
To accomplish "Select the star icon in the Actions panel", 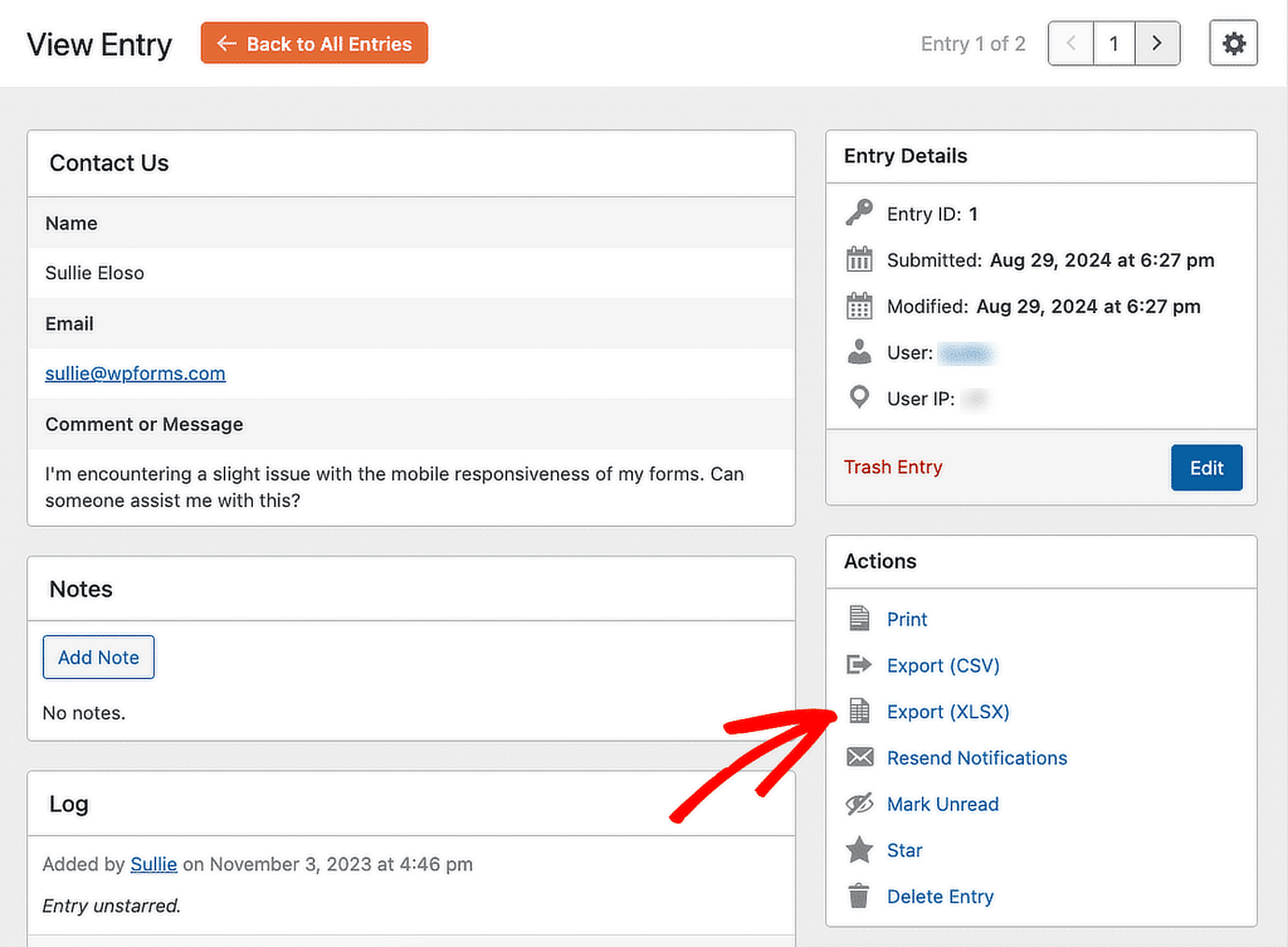I will tap(859, 850).
